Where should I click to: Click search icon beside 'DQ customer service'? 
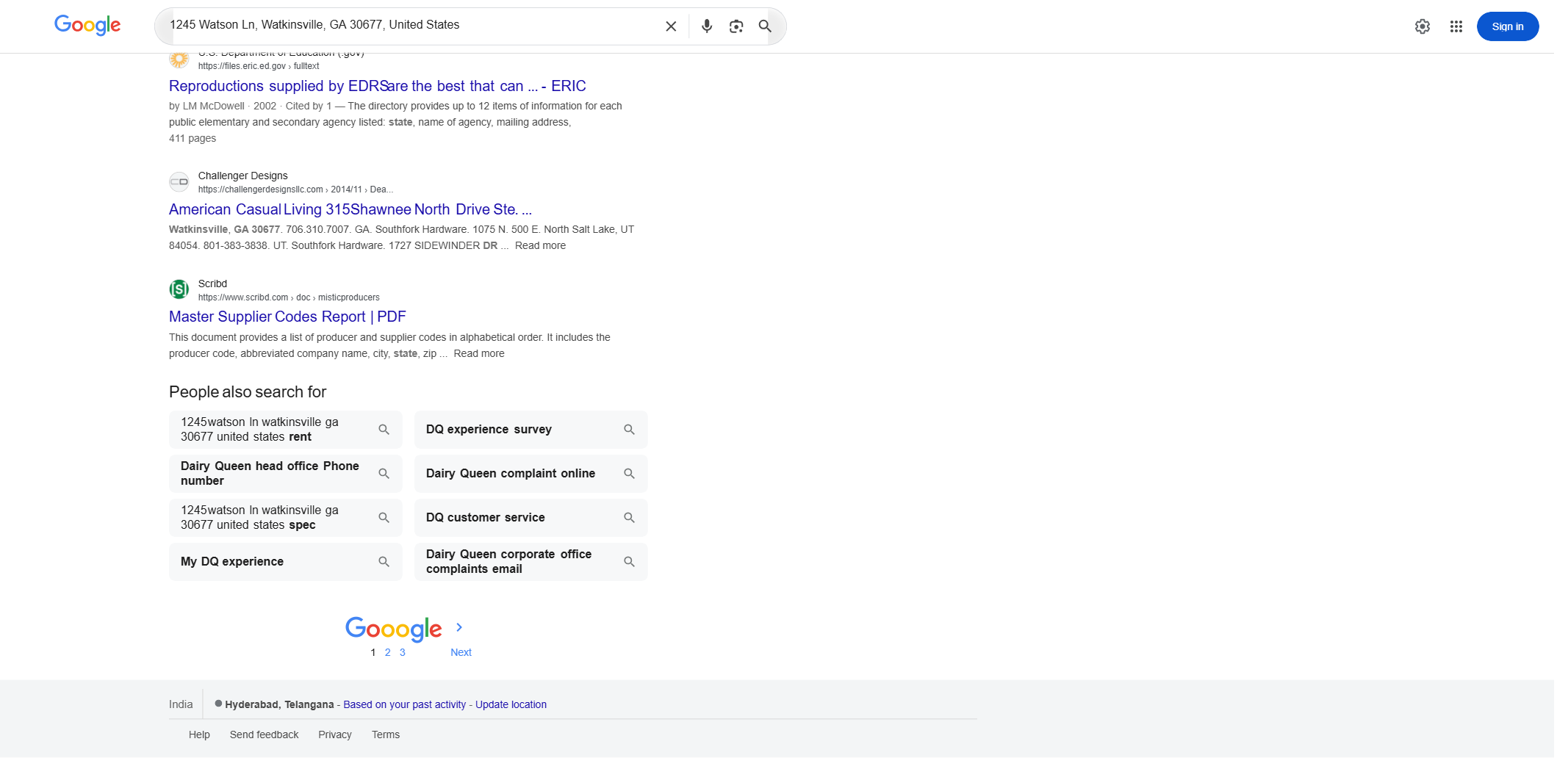click(x=629, y=518)
